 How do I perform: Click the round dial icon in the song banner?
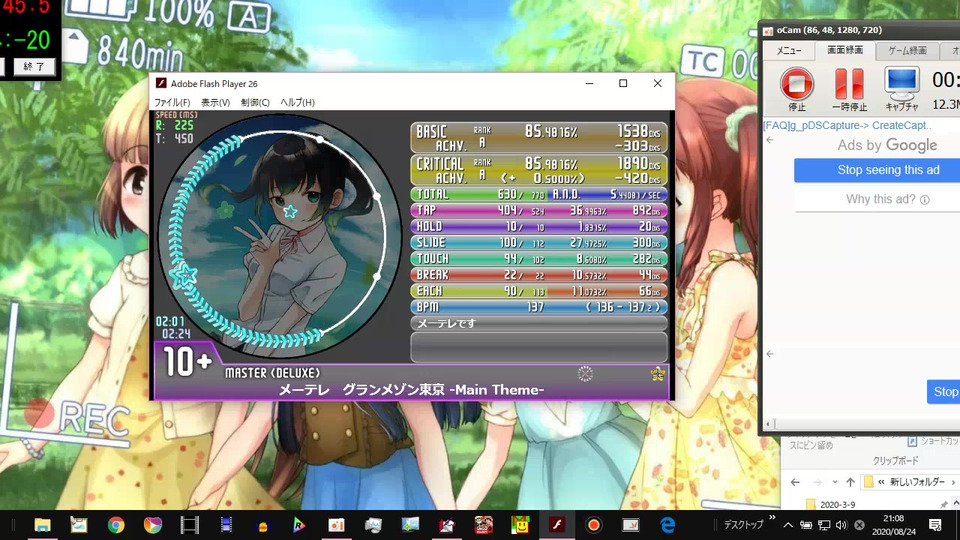pyautogui.click(x=585, y=373)
